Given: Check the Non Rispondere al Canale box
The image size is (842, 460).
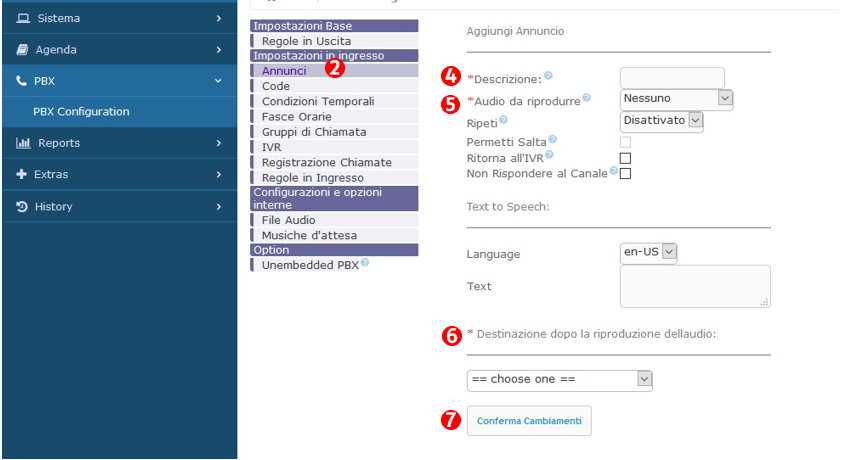Looking at the screenshot, I should (625, 173).
